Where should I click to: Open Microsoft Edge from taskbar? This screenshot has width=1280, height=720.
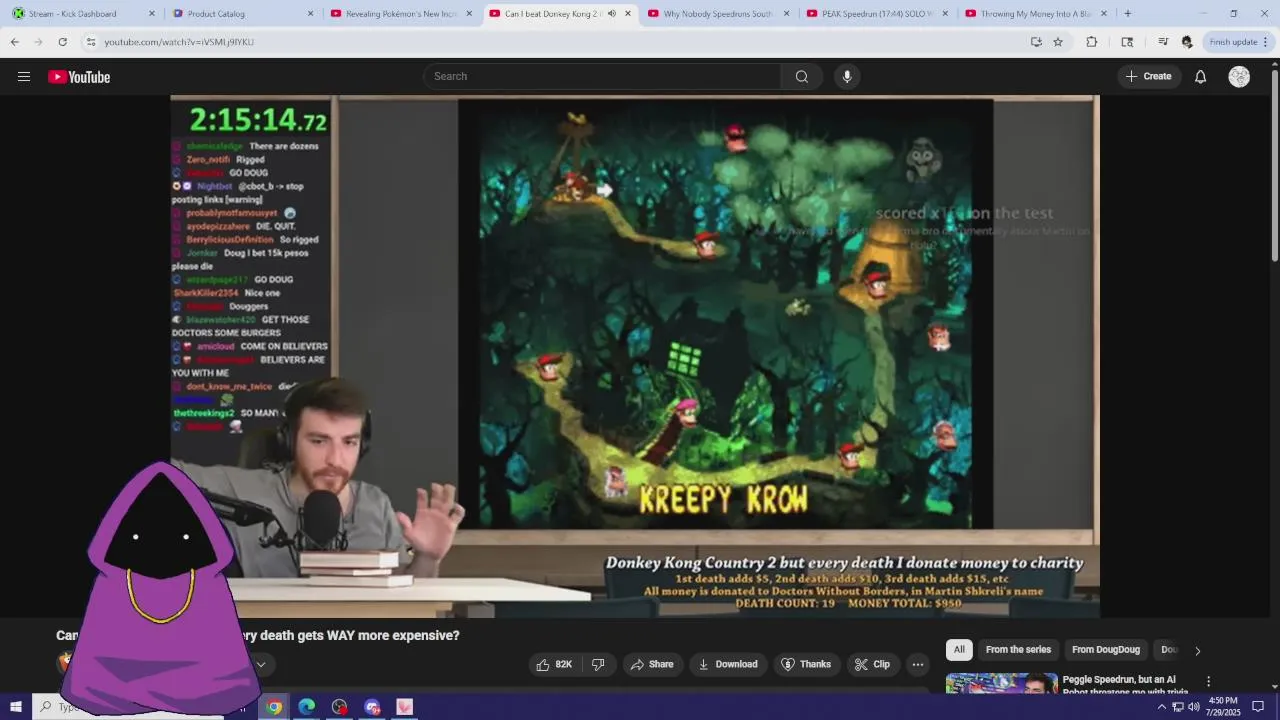pyautogui.click(x=306, y=707)
